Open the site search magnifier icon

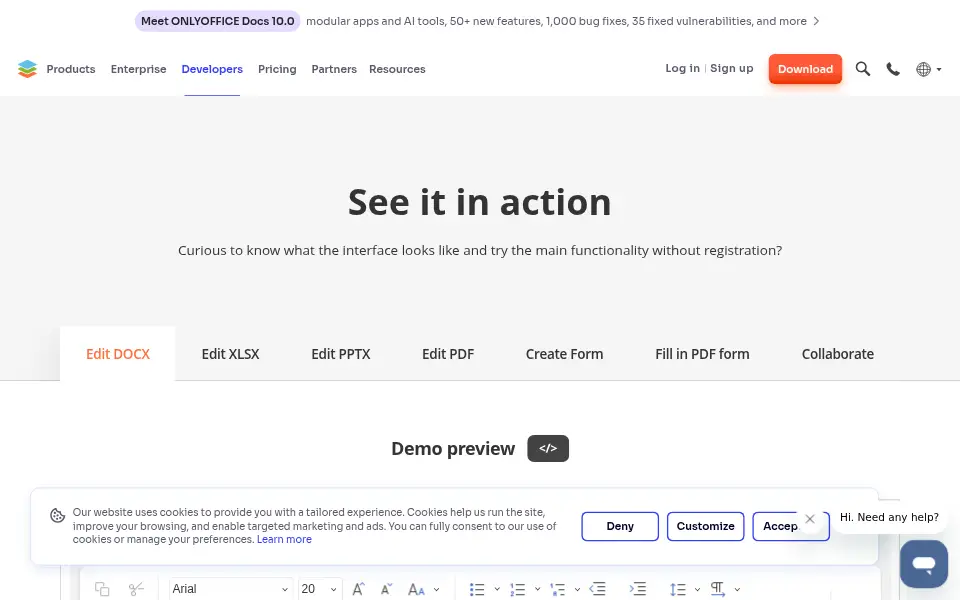(863, 69)
